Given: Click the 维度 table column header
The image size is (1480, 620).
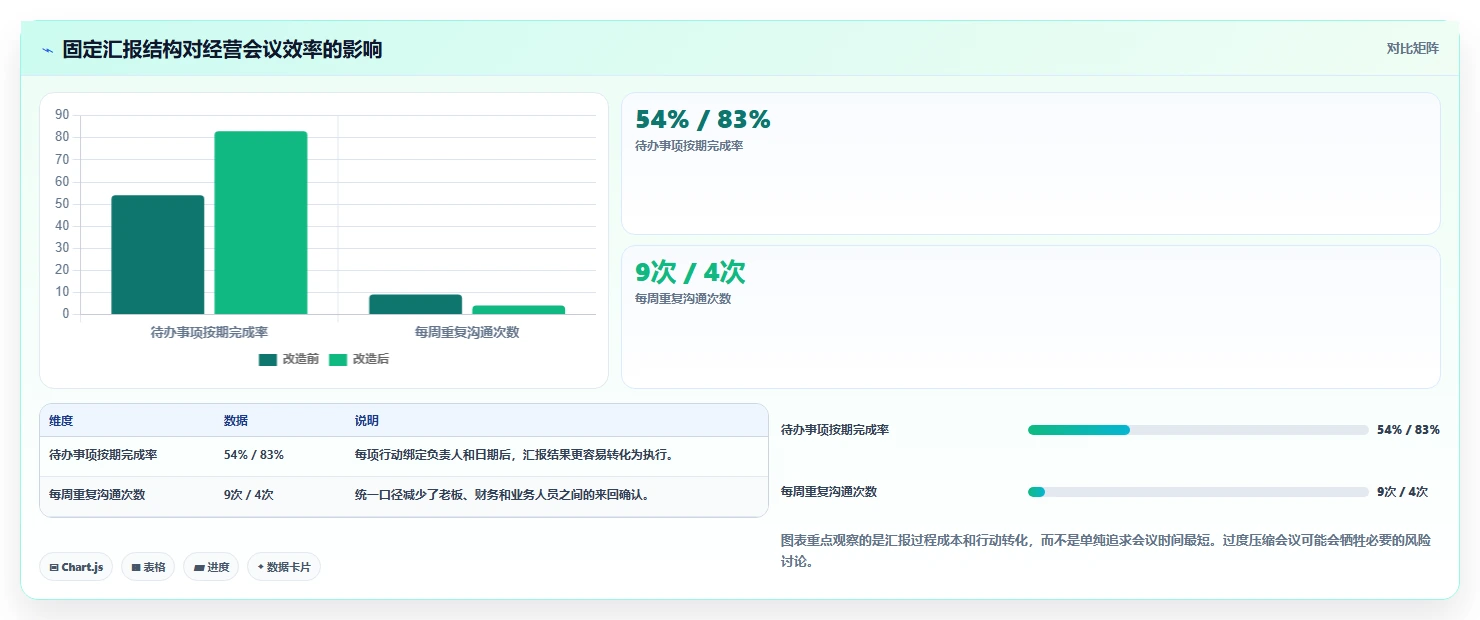Looking at the screenshot, I should pyautogui.click(x=61, y=421).
